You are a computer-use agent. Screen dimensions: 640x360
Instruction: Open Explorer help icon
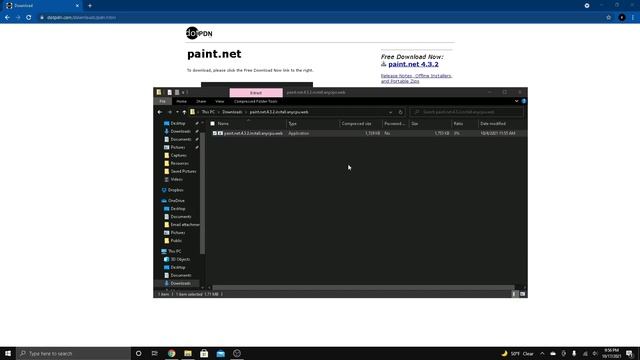point(523,101)
